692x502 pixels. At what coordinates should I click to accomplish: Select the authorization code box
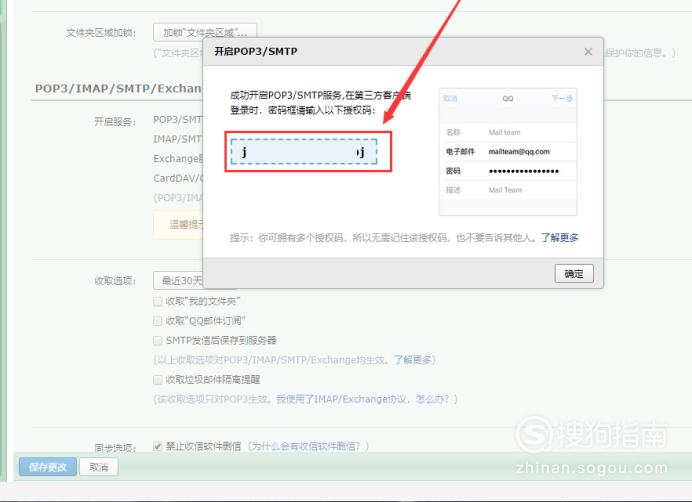(x=304, y=152)
